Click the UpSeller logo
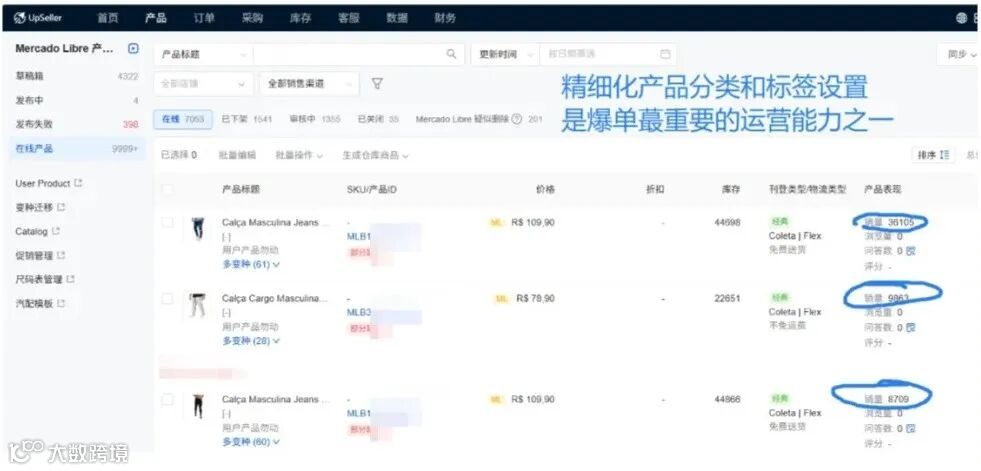Viewport: 981px width, 471px height. (x=38, y=18)
